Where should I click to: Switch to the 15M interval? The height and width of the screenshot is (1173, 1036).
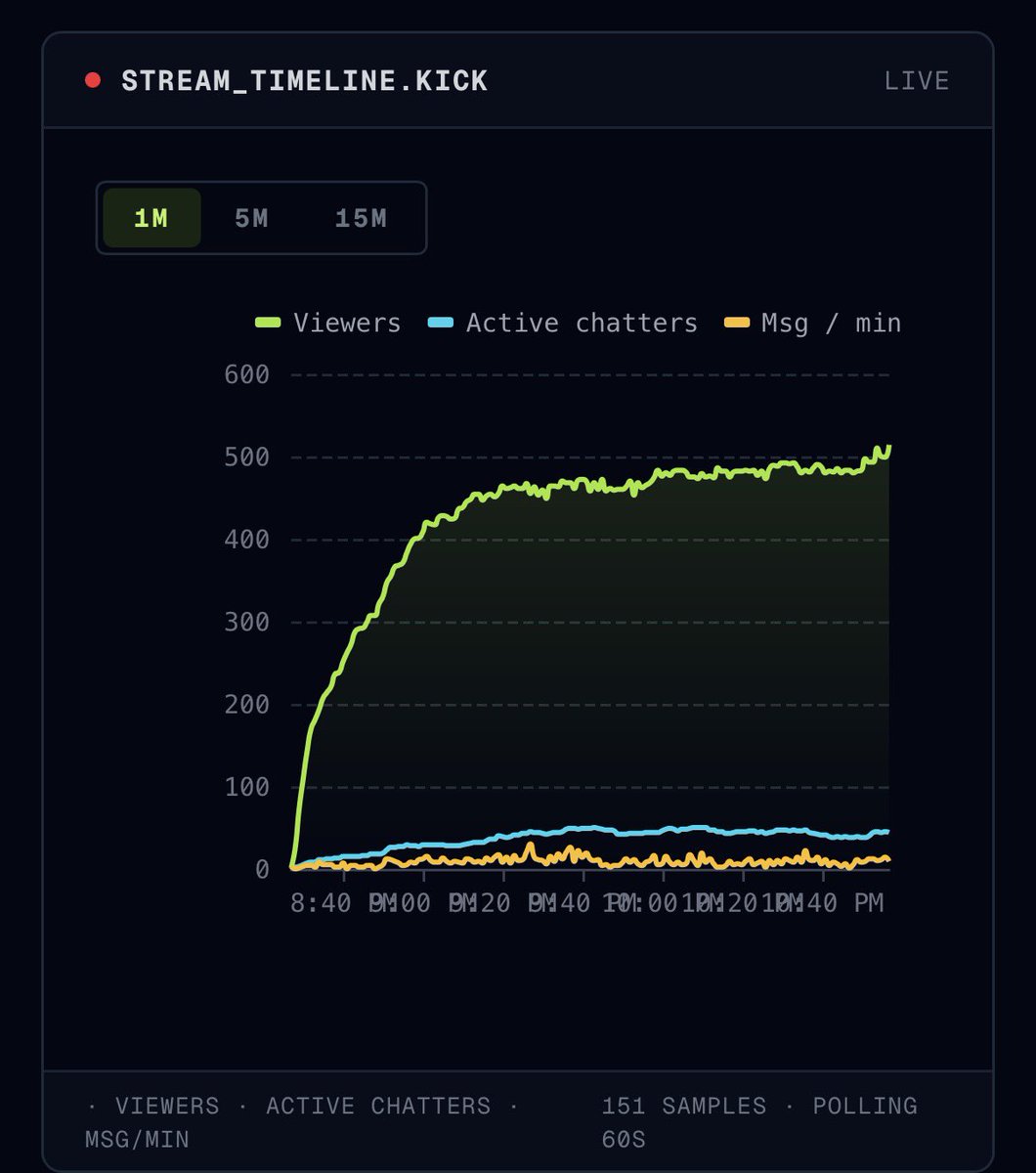(x=361, y=218)
